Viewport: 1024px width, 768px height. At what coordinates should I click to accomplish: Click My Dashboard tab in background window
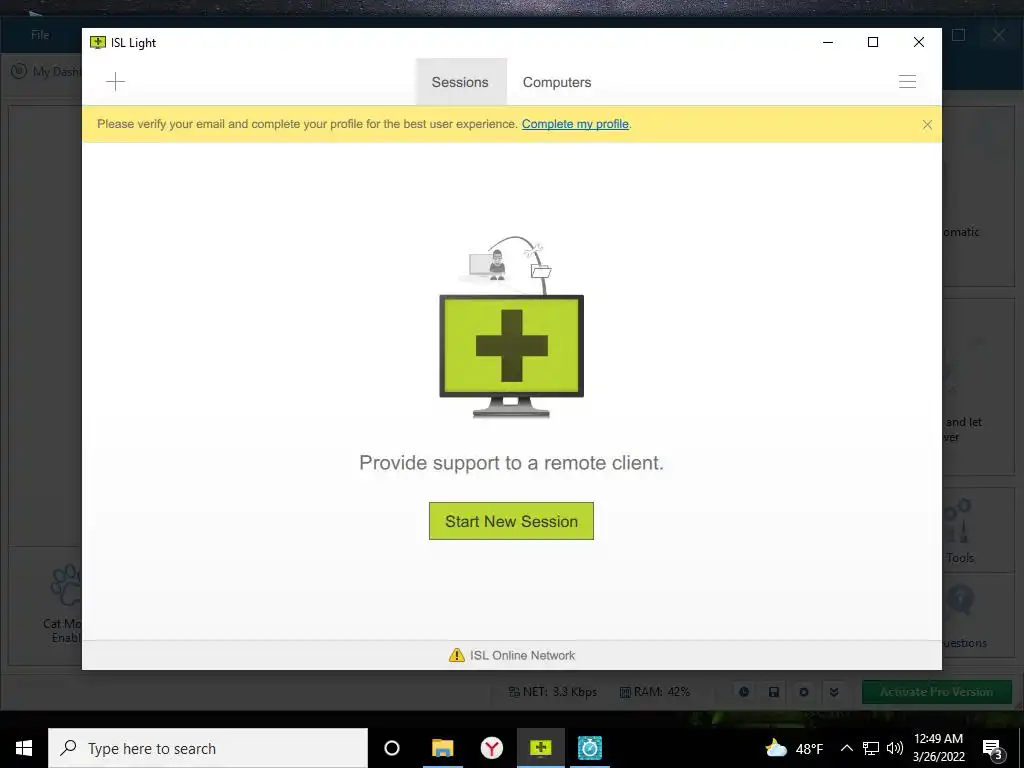pyautogui.click(x=46, y=71)
